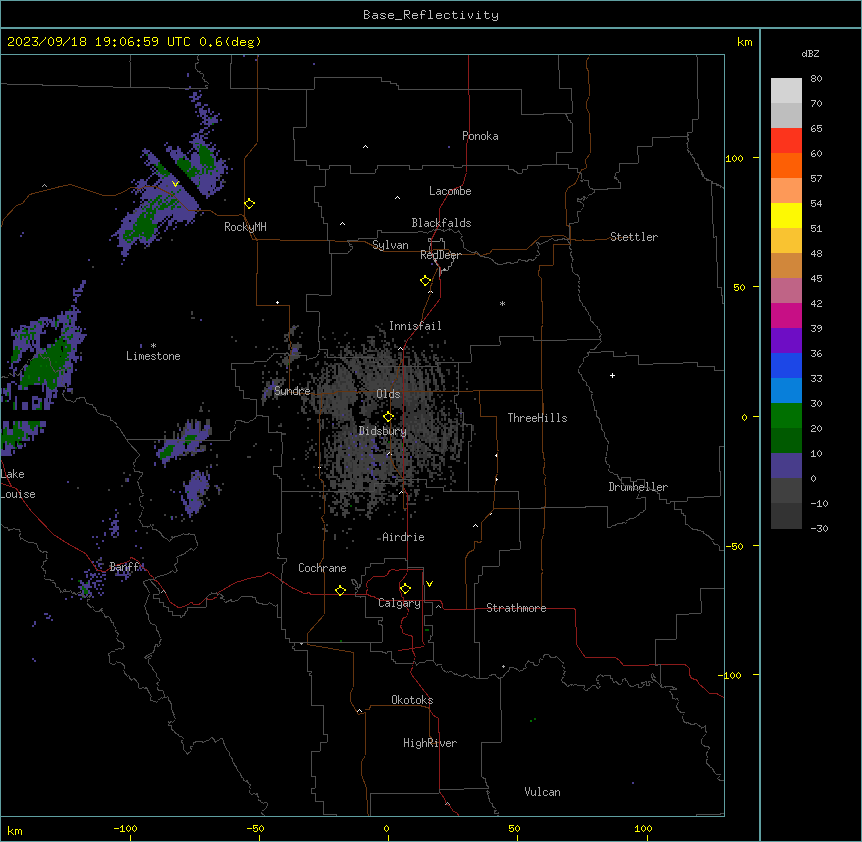Click the Blackfalds city label
The height and width of the screenshot is (842, 862).
[x=441, y=223]
